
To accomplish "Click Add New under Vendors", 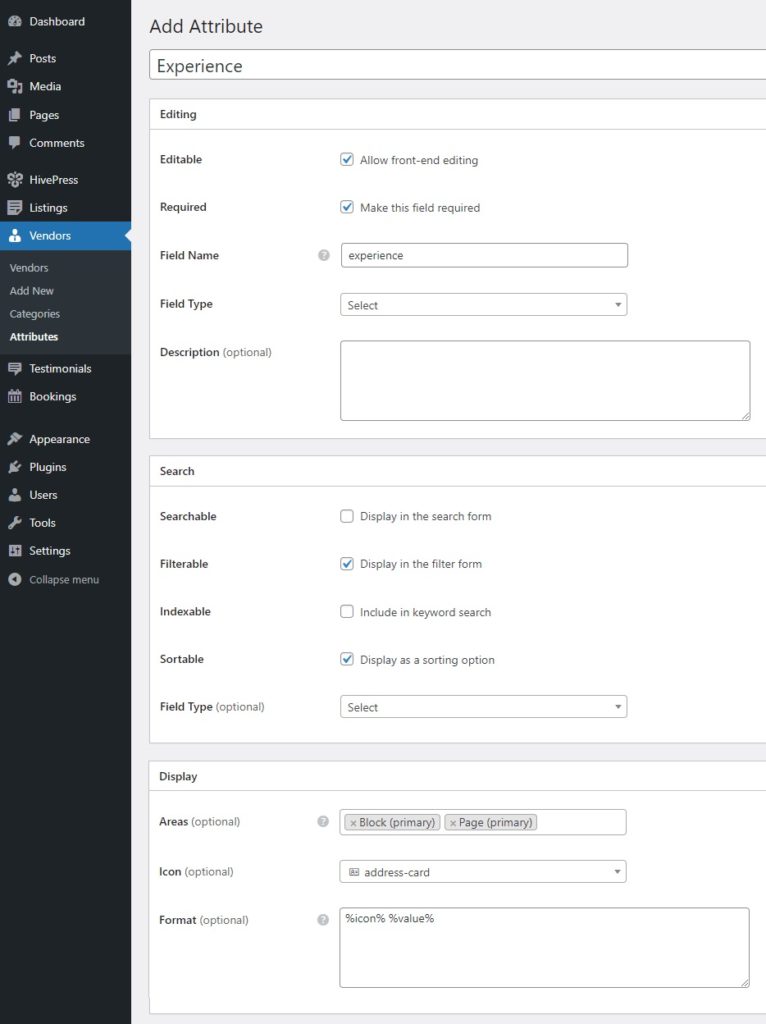I will tap(32, 291).
